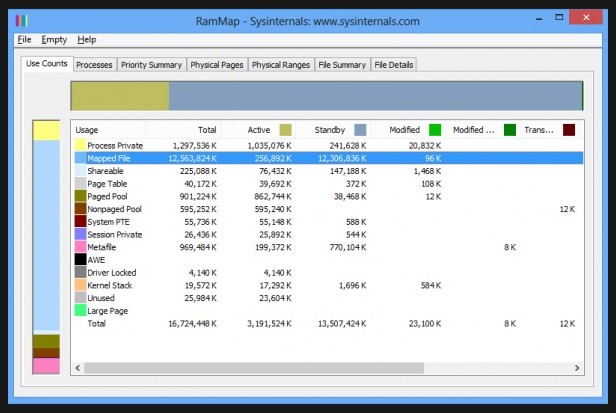
Task: Click the Kernel Stack orange color box
Action: tap(81, 285)
